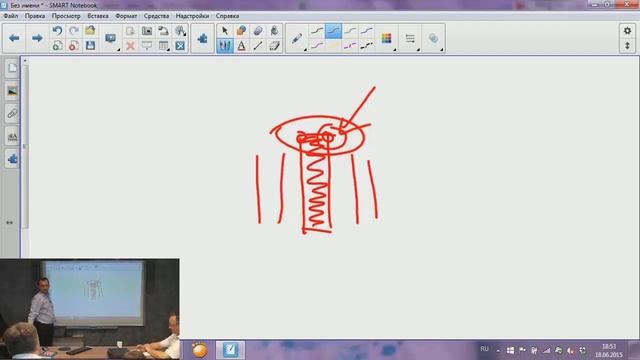The height and width of the screenshot is (360, 640).
Task: Open the Средства menu
Action: tap(156, 16)
